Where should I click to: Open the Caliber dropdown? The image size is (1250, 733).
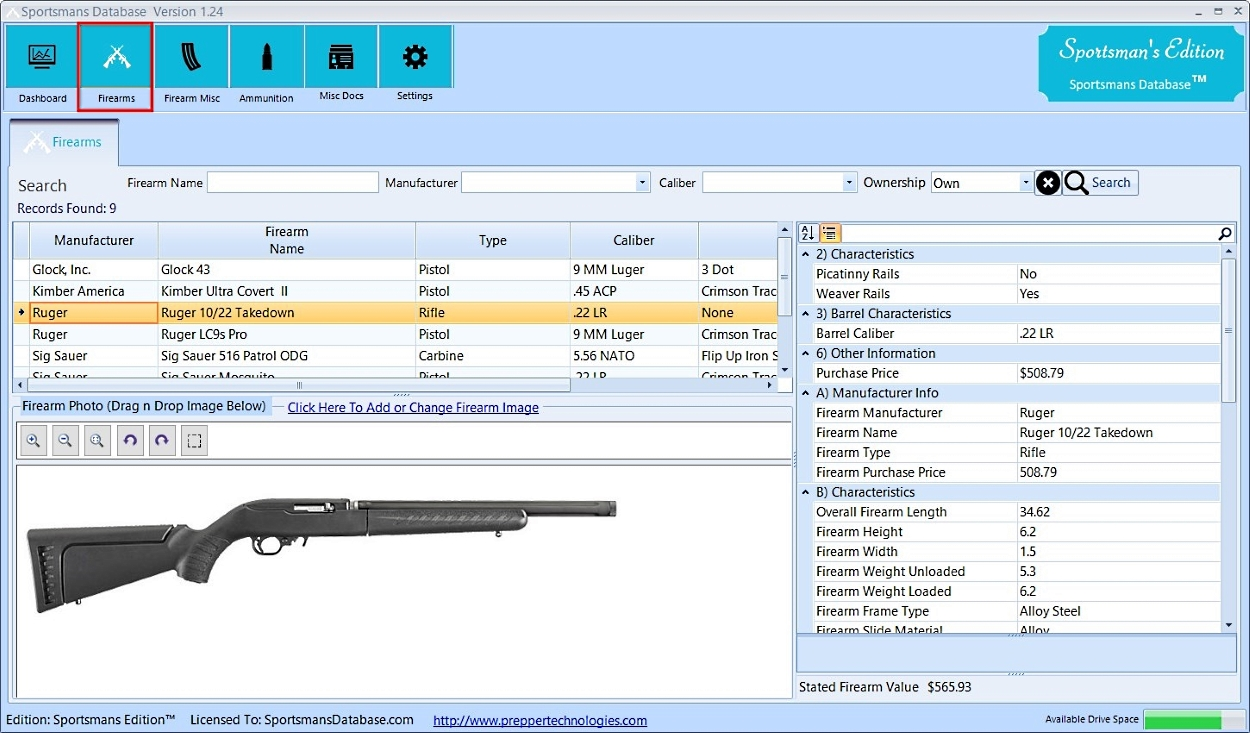click(x=850, y=183)
